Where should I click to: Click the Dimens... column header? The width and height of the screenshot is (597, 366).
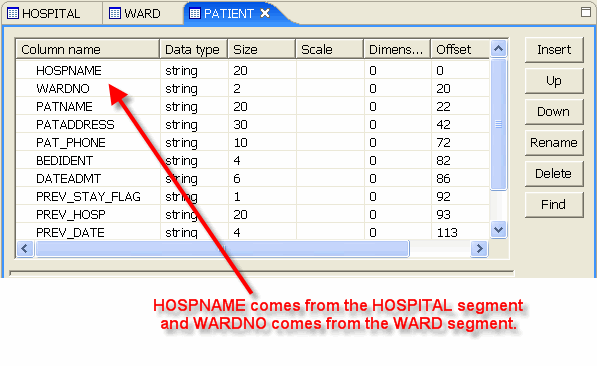pyautogui.click(x=397, y=50)
